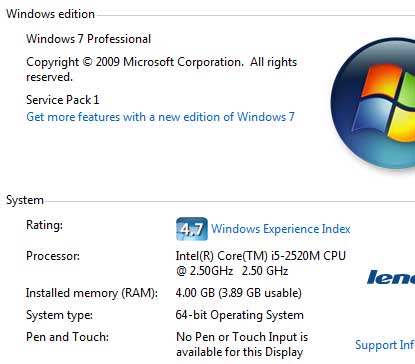The image size is (415, 364).
Task: Open the Support Information link
Action: point(385,345)
